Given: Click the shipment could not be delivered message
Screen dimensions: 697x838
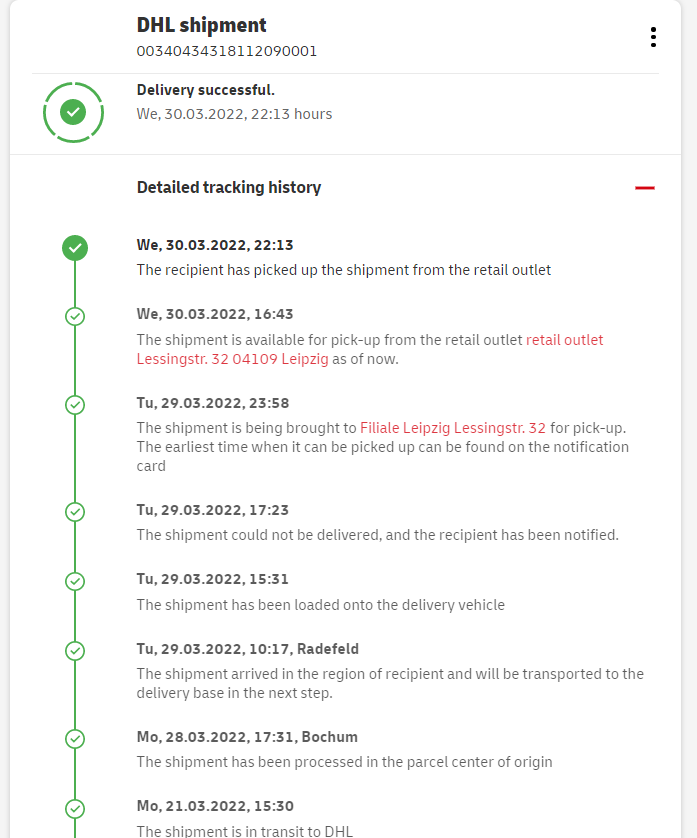Looking at the screenshot, I should coord(378,535).
